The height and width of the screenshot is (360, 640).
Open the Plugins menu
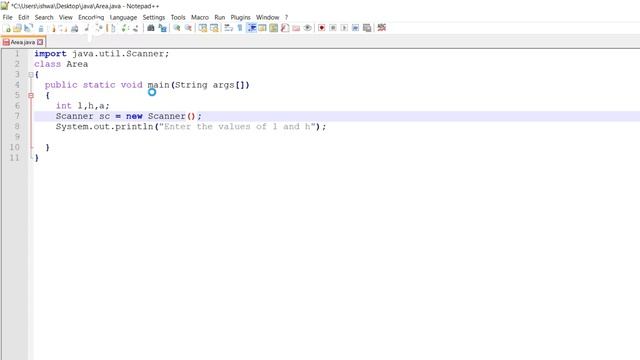point(240,17)
